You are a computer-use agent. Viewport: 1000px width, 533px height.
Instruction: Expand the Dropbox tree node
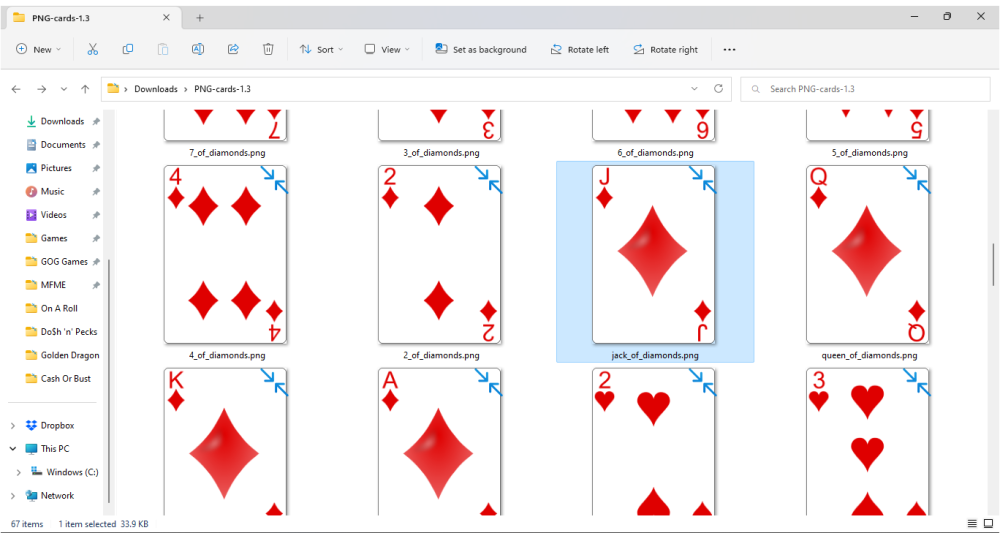pos(13,425)
